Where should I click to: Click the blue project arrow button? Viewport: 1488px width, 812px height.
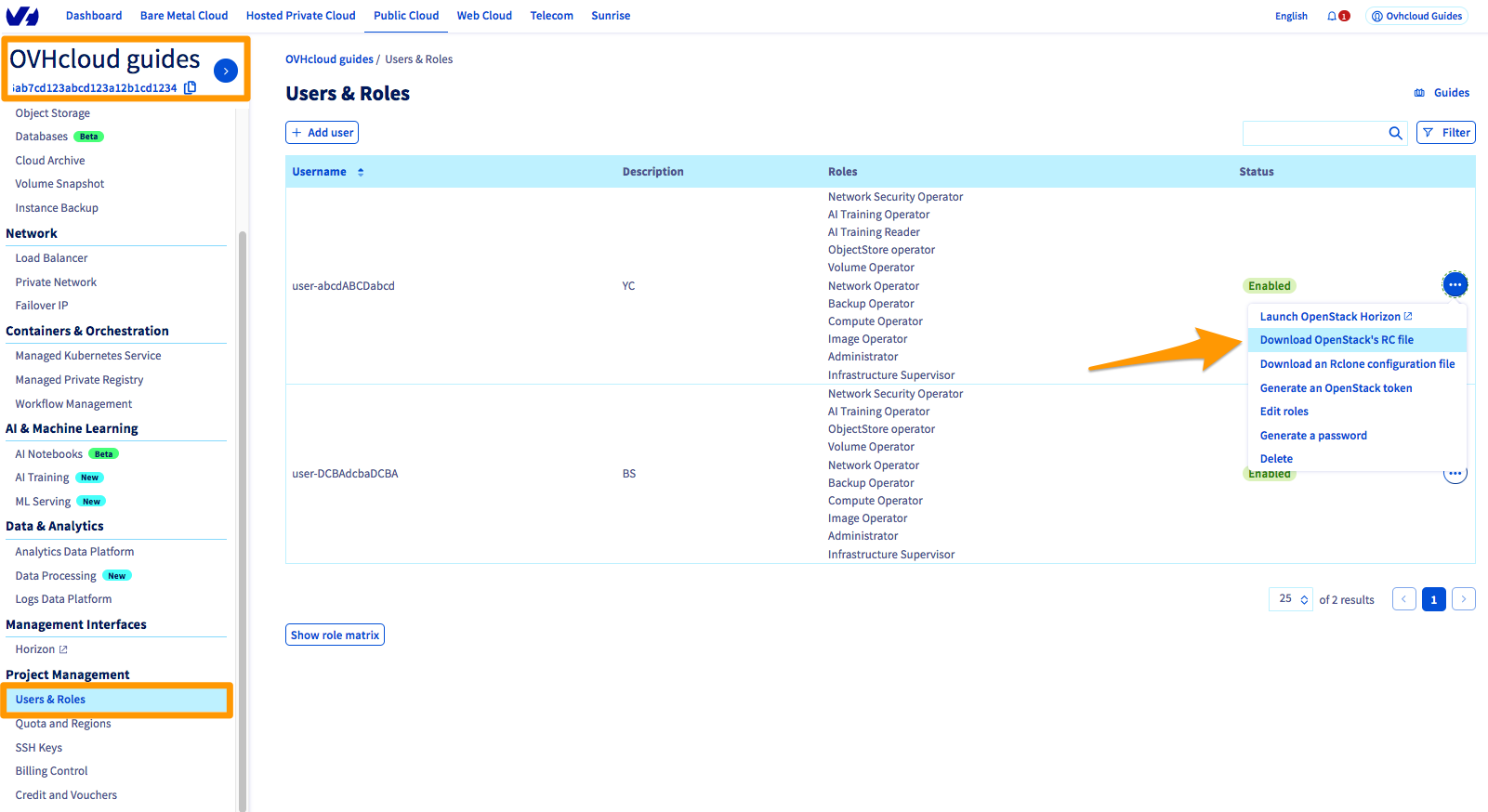[226, 71]
